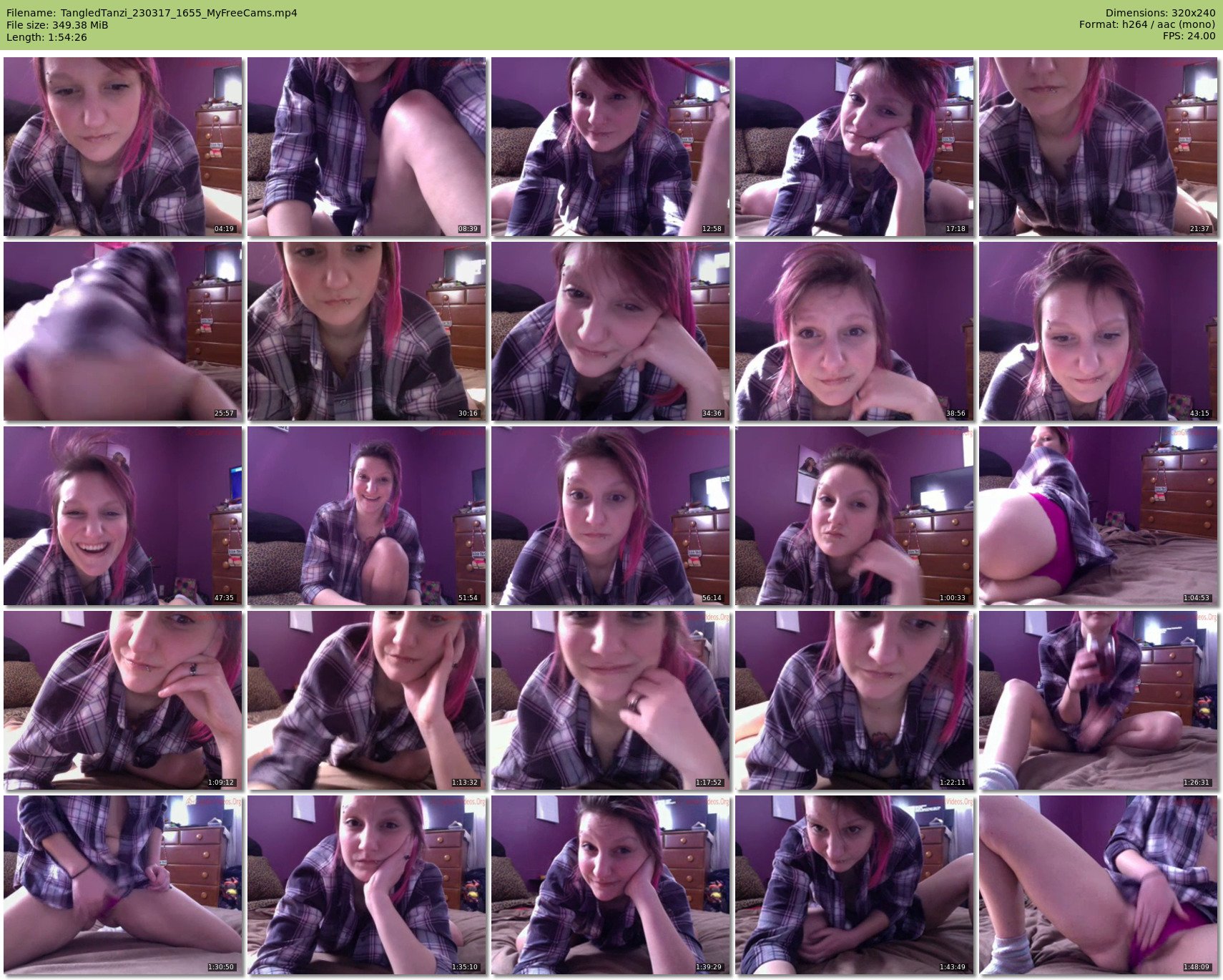Click the frame timestamped 21:37
The height and width of the screenshot is (980, 1223).
coord(1098,147)
